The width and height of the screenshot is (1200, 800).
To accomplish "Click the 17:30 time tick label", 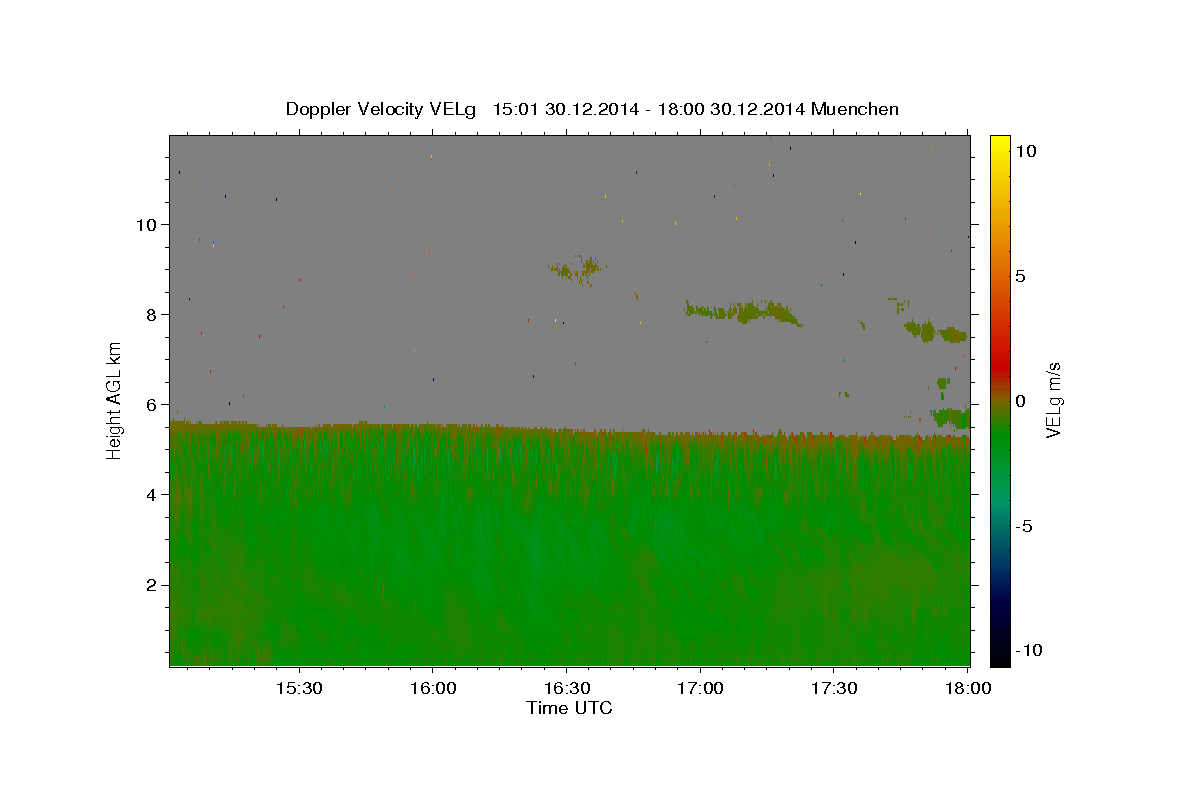I will (834, 688).
